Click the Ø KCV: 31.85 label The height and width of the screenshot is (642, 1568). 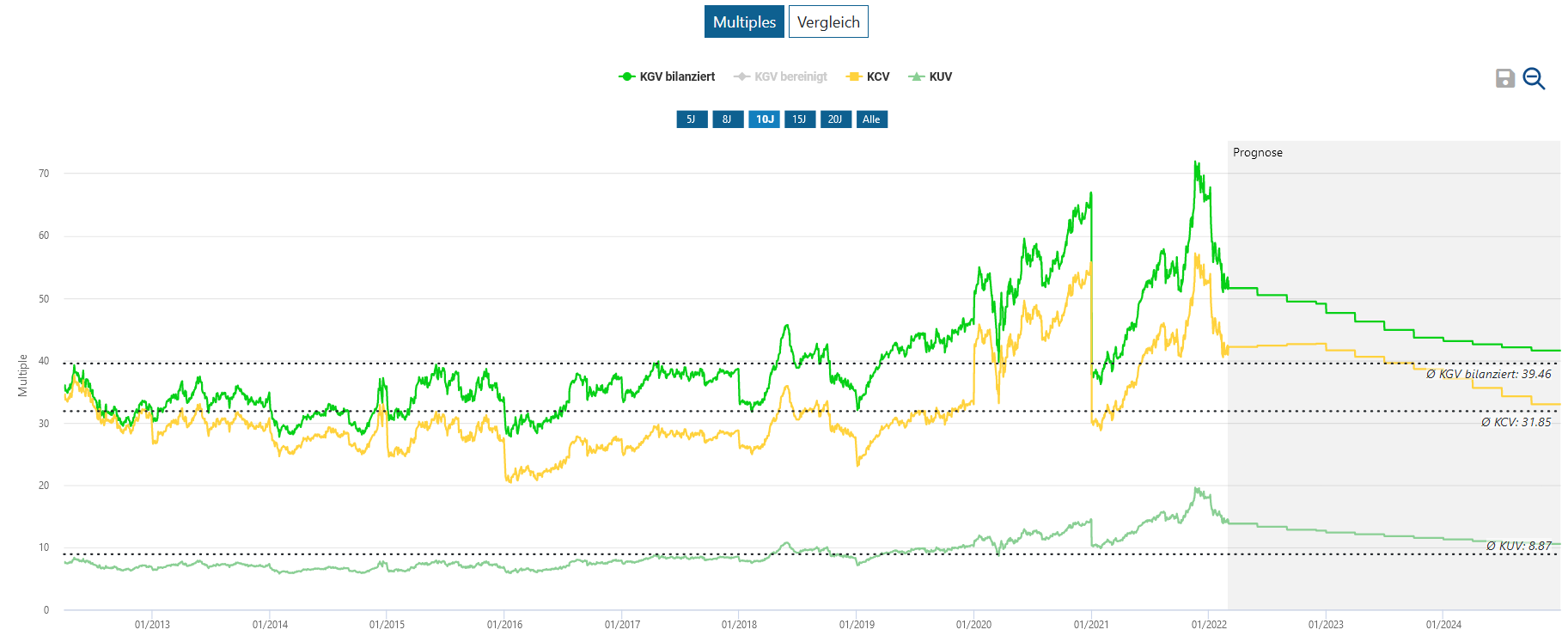(x=1516, y=422)
